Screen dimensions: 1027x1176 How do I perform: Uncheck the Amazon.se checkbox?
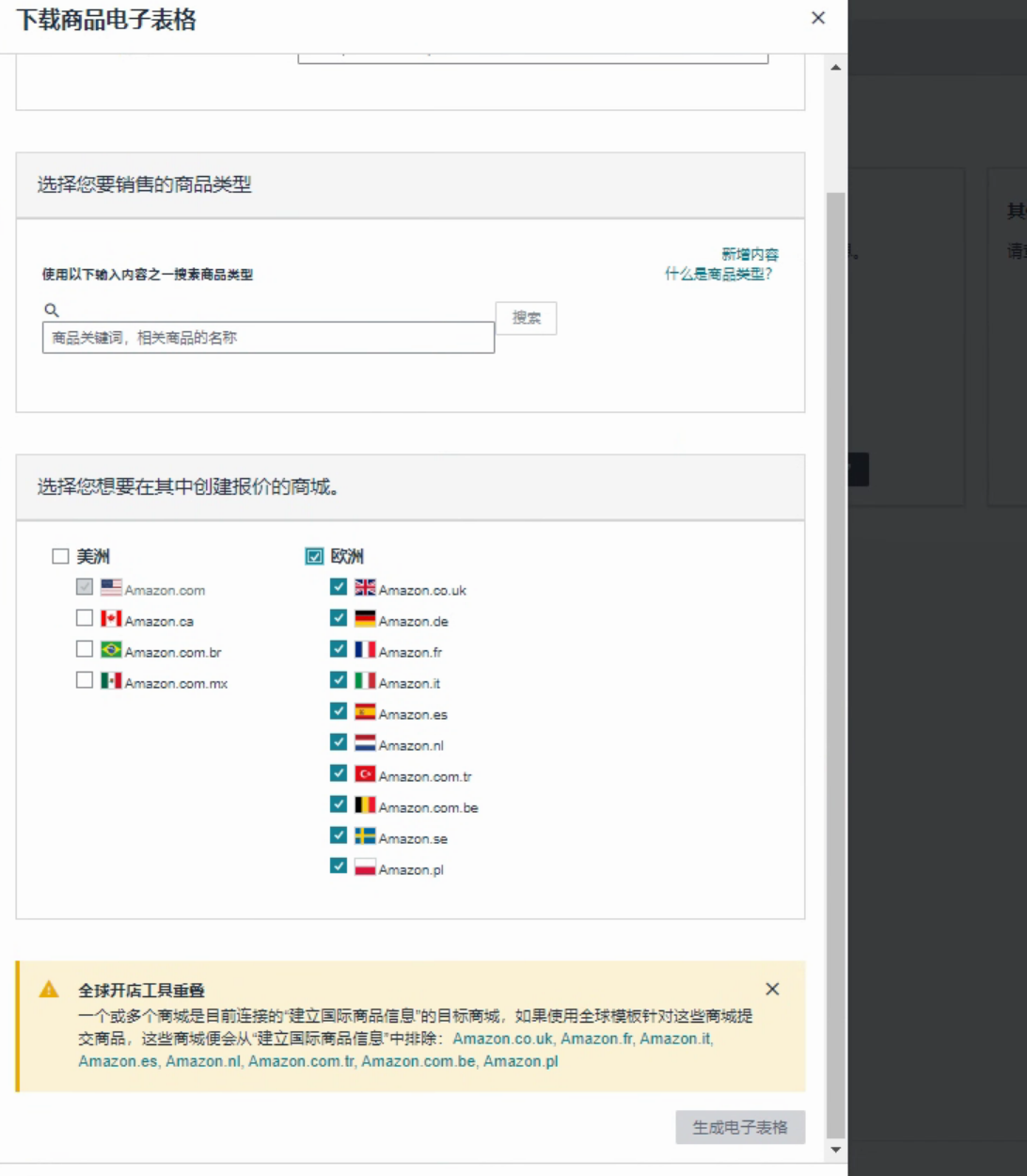339,835
